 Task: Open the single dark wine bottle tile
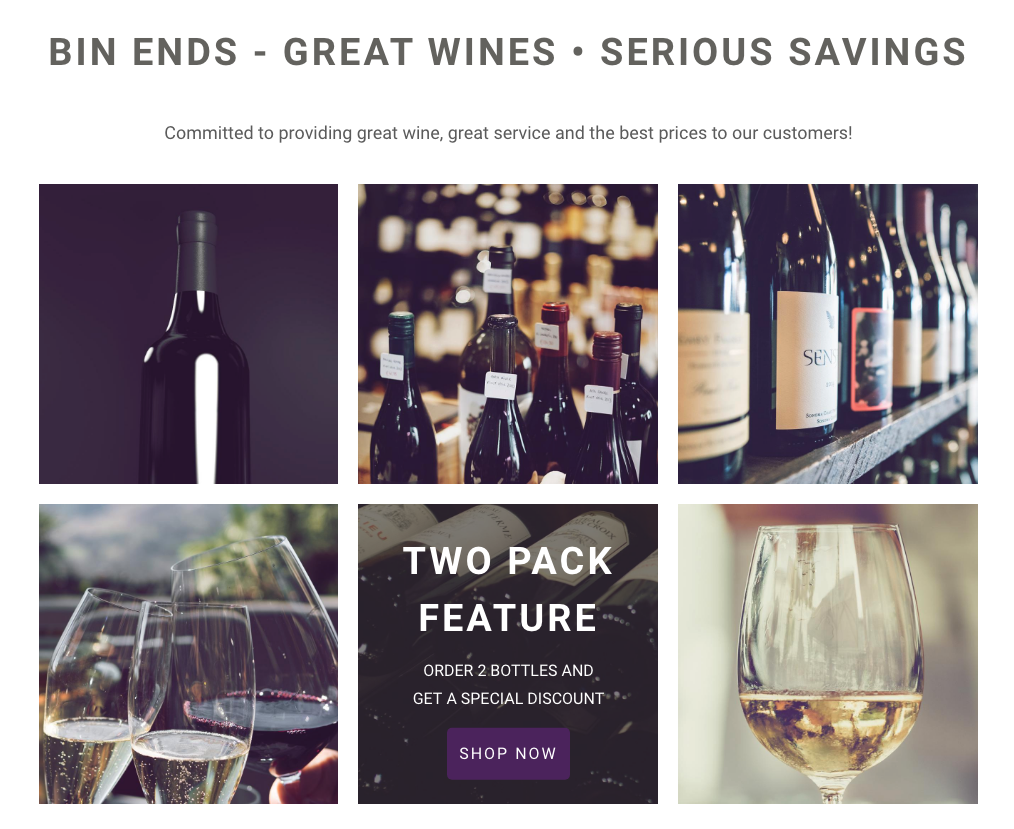click(188, 334)
